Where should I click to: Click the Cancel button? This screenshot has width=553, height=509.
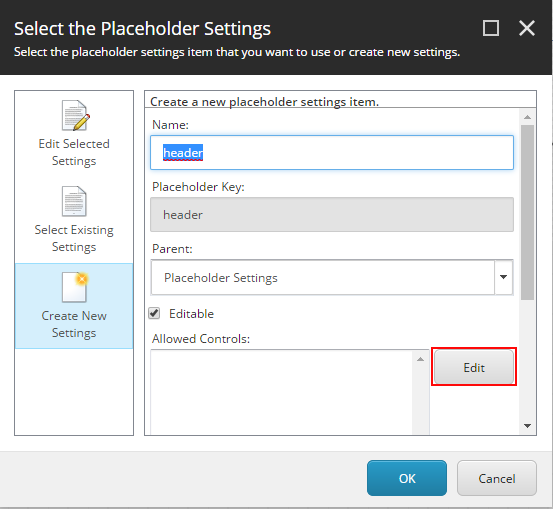point(497,478)
